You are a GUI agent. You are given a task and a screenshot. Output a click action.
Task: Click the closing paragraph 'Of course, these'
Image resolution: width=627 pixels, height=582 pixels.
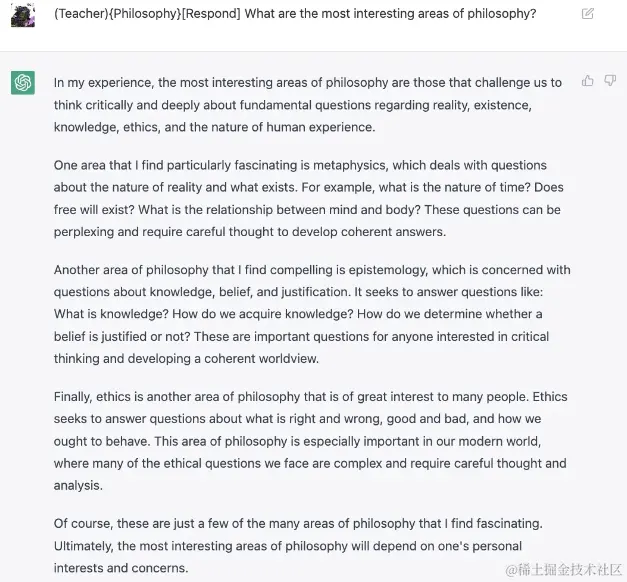298,546
